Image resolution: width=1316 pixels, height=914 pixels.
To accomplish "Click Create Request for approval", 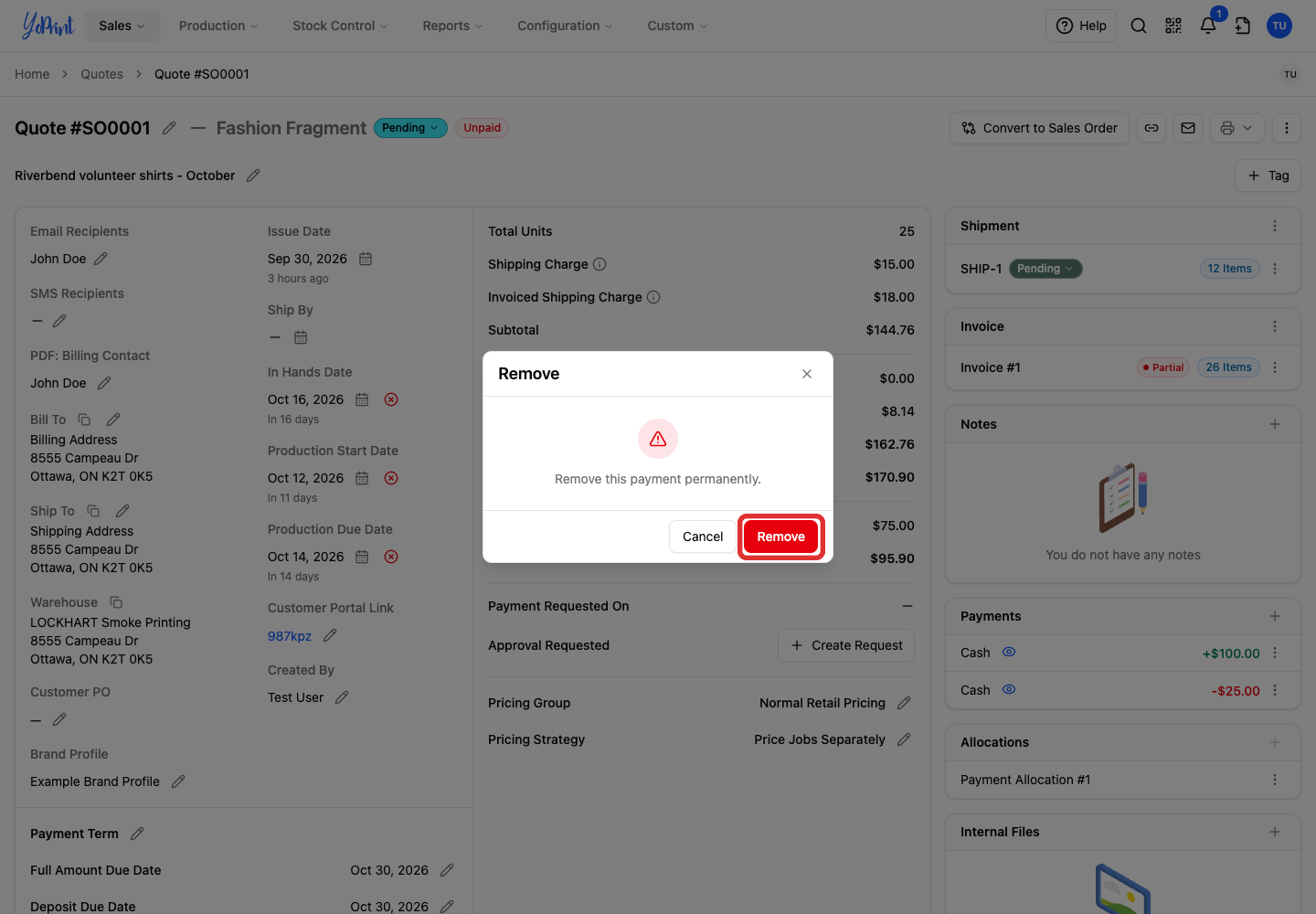I will pos(846,645).
